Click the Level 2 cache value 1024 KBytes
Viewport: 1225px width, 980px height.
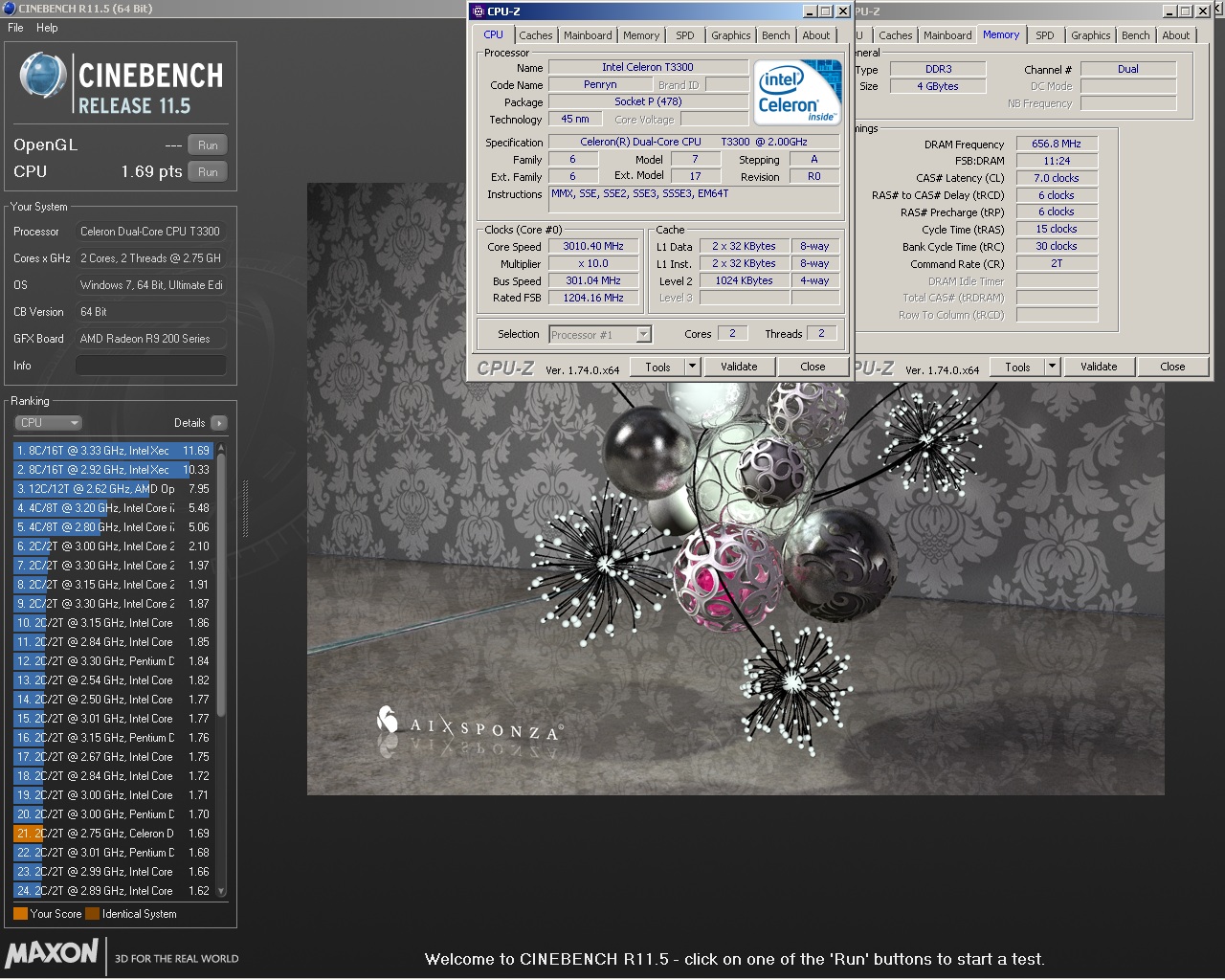(744, 280)
